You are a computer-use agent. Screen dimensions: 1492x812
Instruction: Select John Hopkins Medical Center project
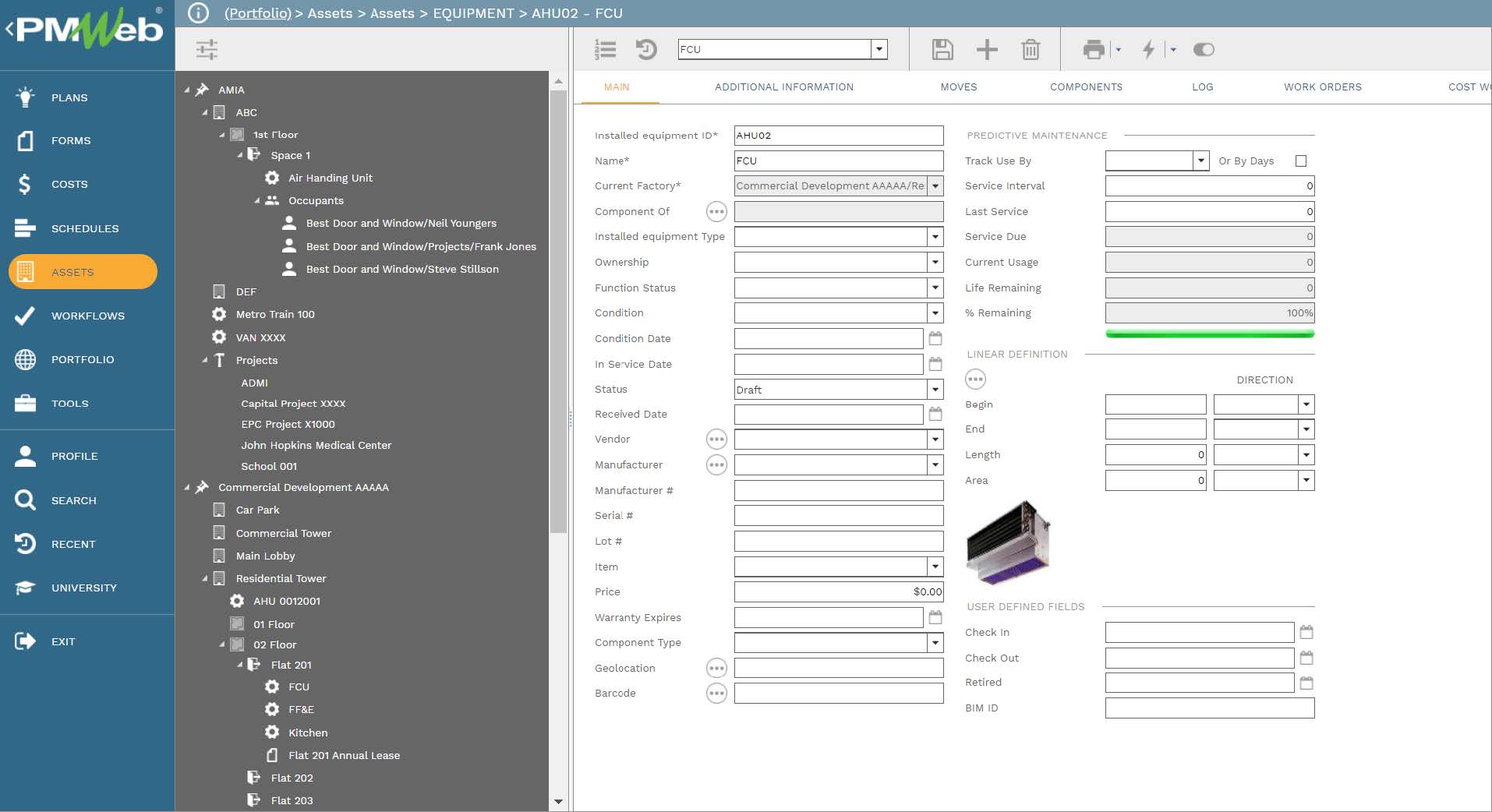coord(316,445)
